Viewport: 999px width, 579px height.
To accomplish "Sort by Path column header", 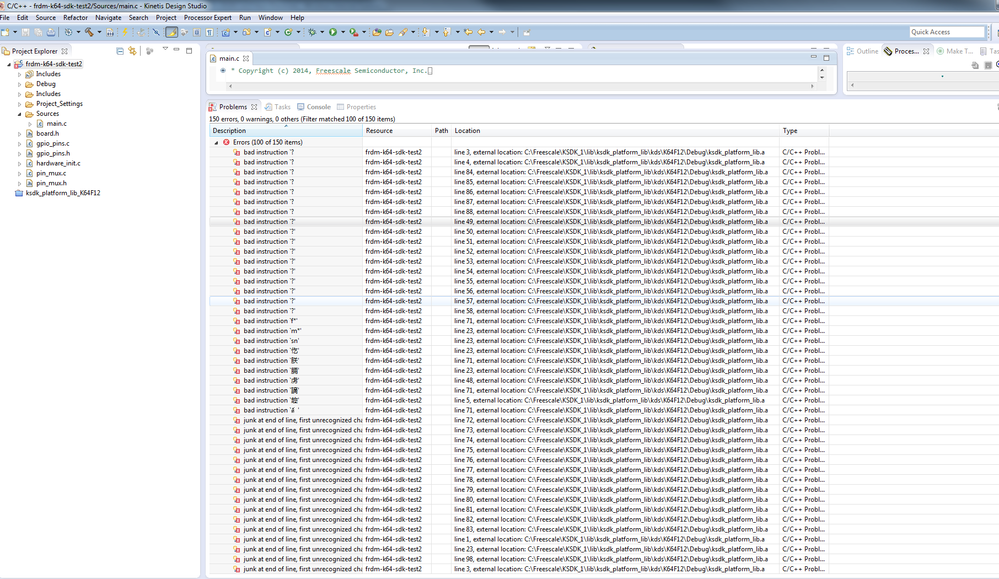I will pyautogui.click(x=442, y=131).
